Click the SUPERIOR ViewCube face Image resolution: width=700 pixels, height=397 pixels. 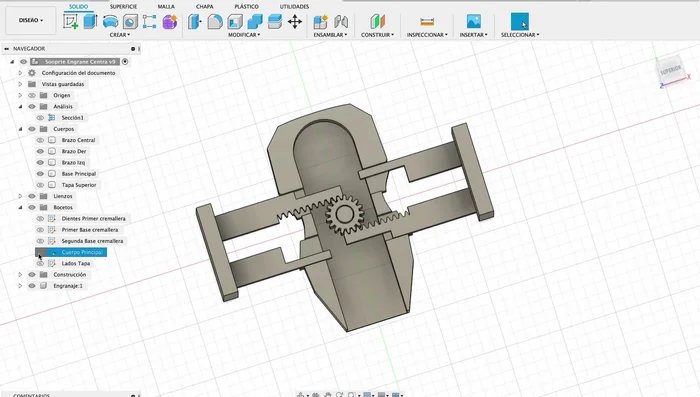point(671,70)
